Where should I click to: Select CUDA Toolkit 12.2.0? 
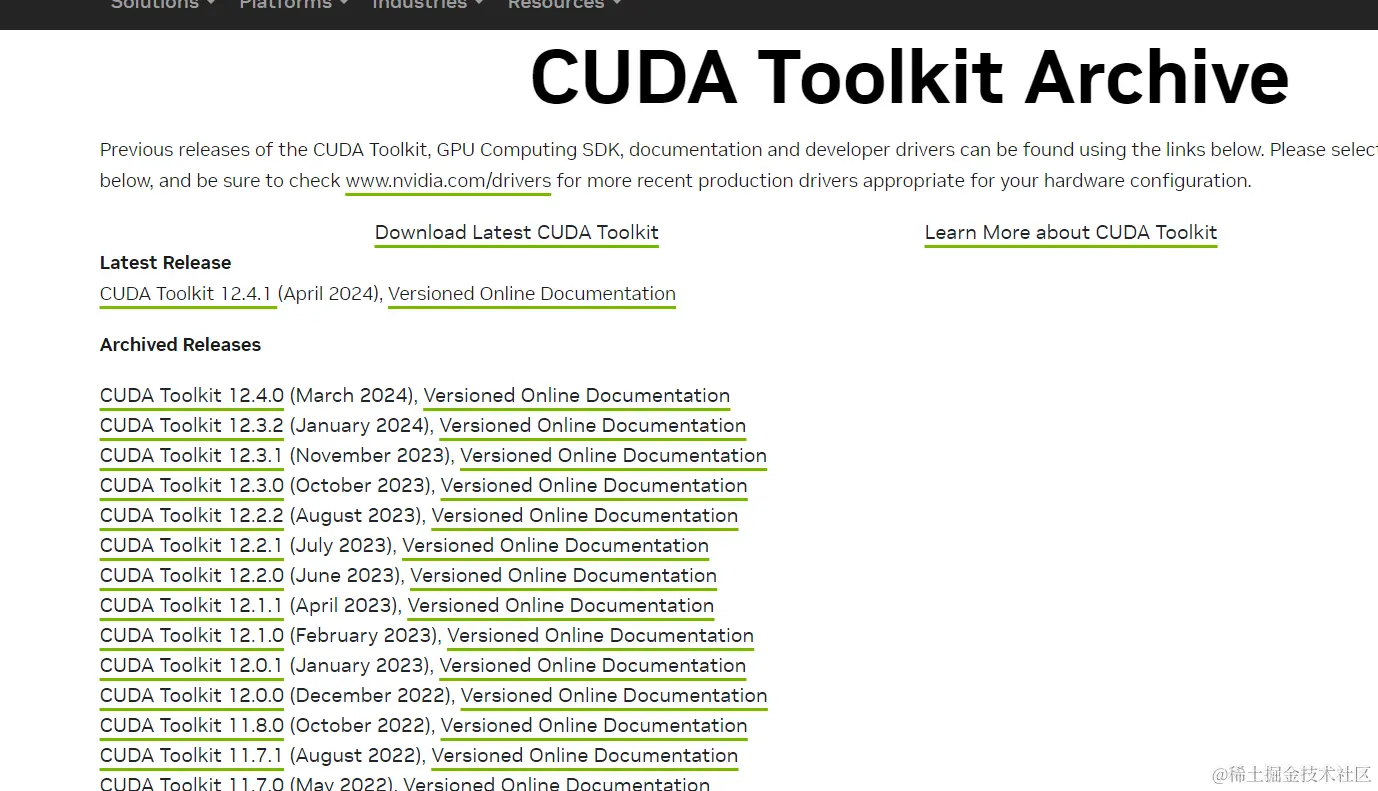point(192,576)
